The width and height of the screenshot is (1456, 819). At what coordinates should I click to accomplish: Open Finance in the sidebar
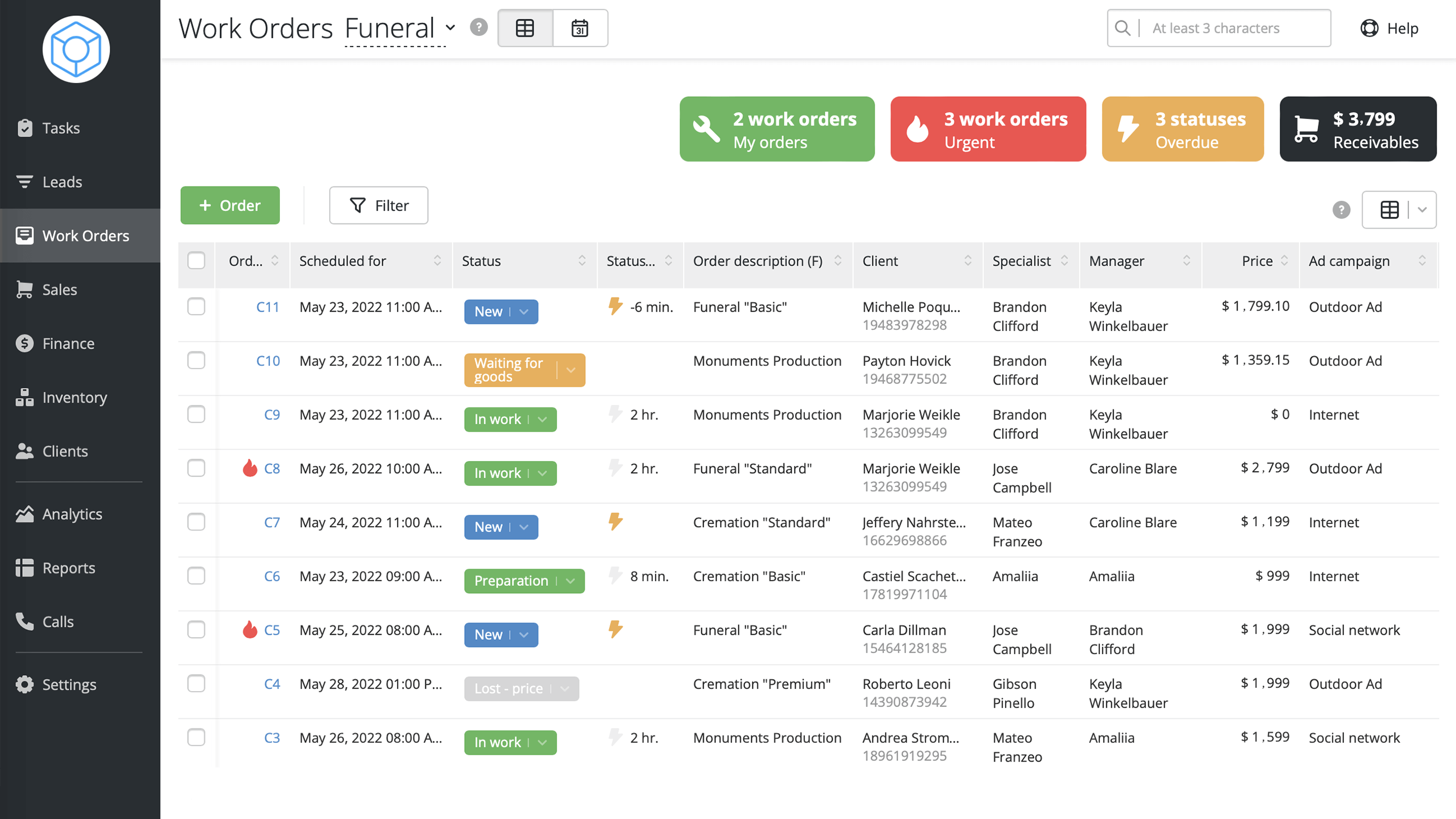tap(80, 344)
